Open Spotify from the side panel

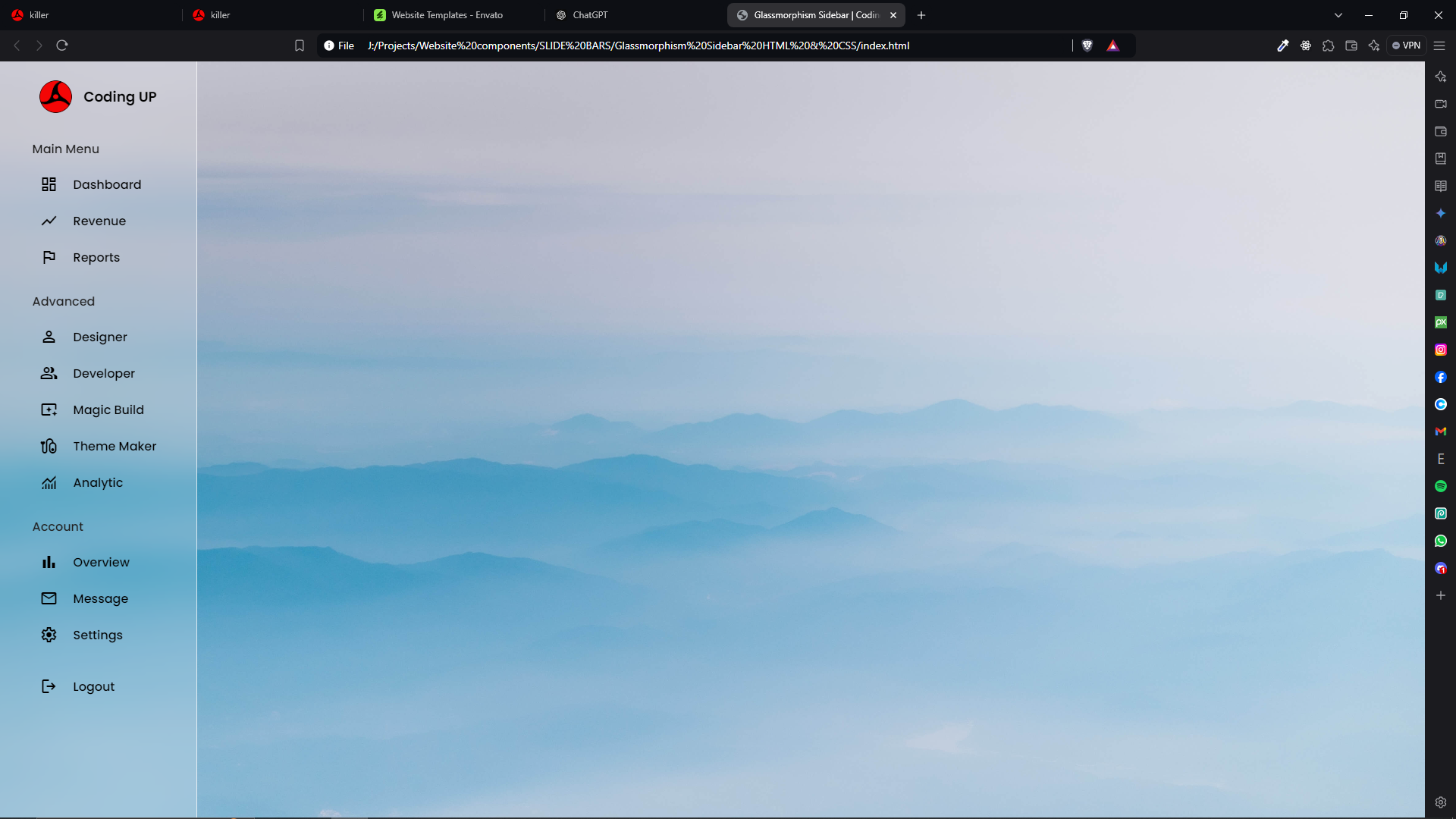tap(1441, 486)
